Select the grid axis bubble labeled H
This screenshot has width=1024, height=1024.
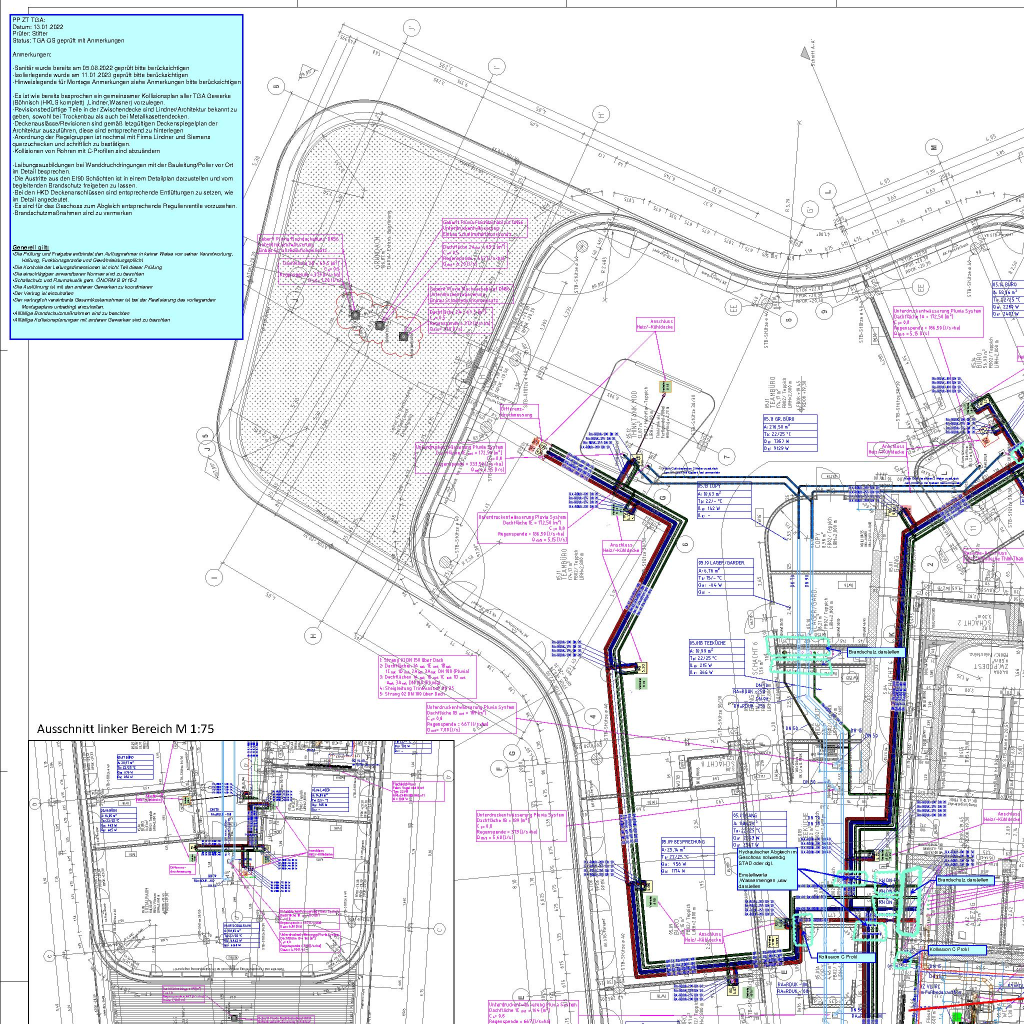312,635
